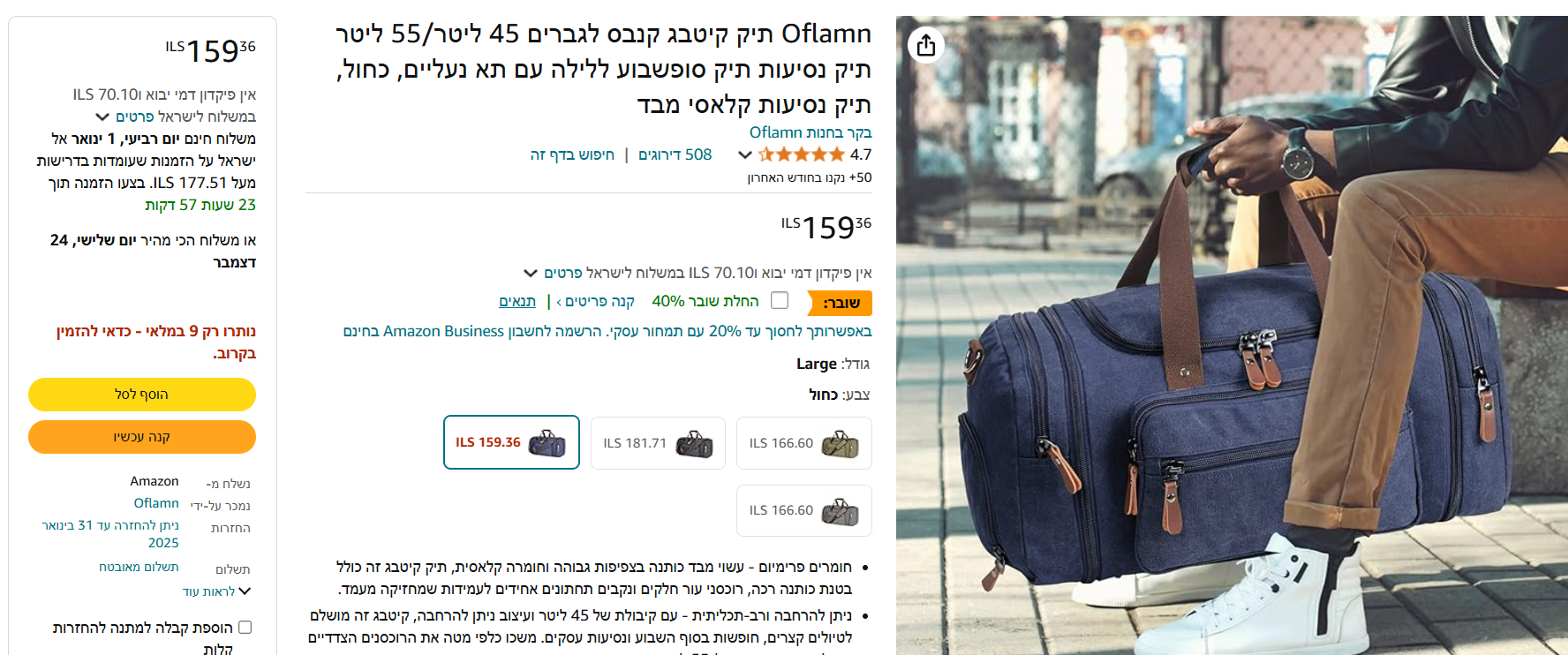Expand shipping details chevron under main price
Screen dimensions: 1568x655
click(531, 273)
